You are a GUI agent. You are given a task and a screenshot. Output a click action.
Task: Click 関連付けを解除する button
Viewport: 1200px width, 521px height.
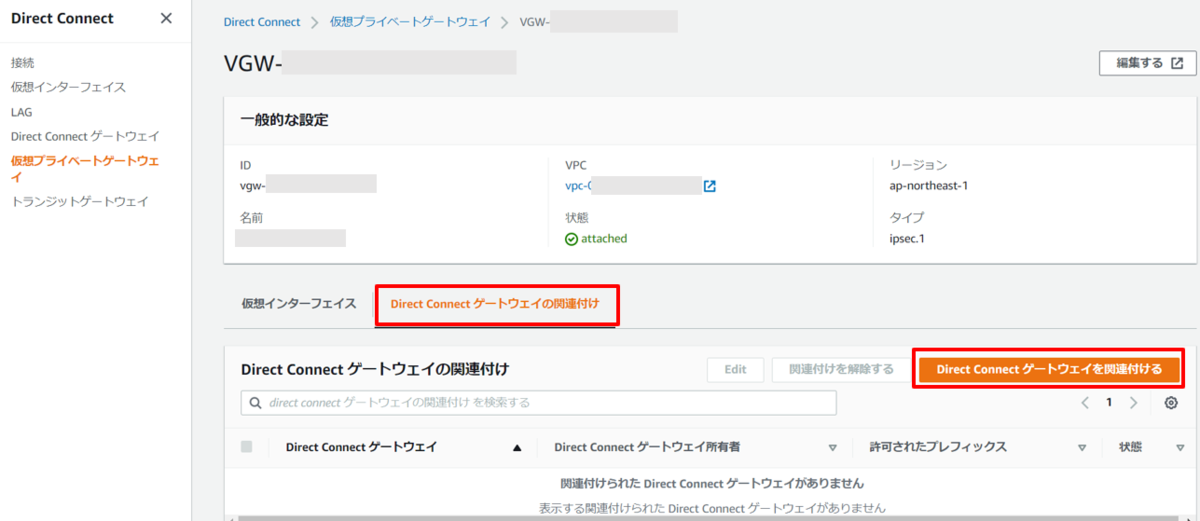point(841,369)
